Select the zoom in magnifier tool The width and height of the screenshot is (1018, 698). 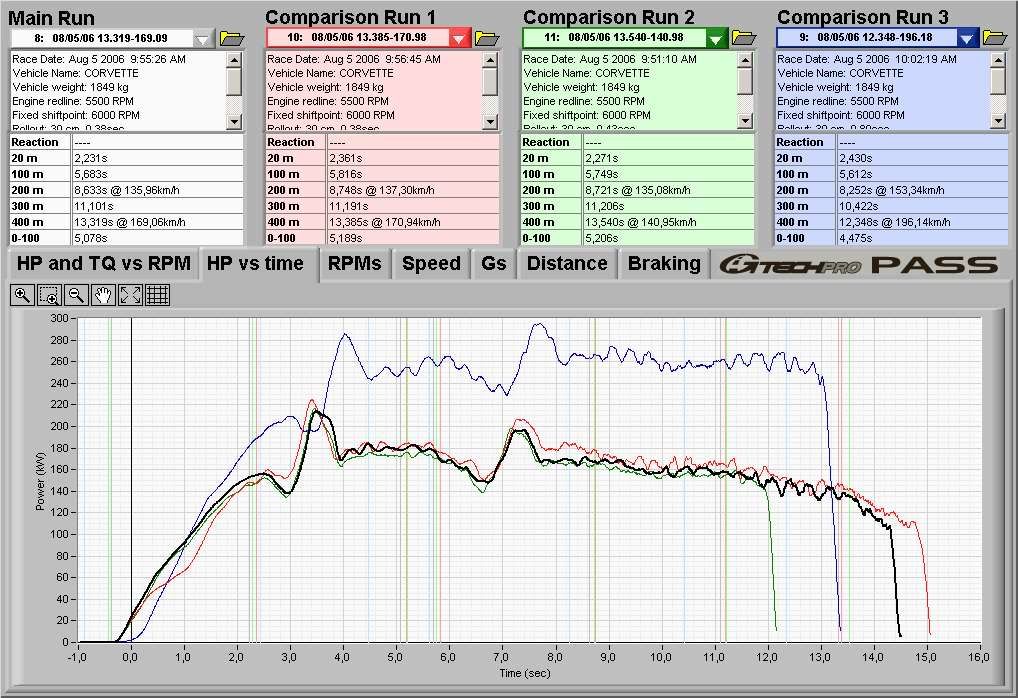tap(22, 294)
